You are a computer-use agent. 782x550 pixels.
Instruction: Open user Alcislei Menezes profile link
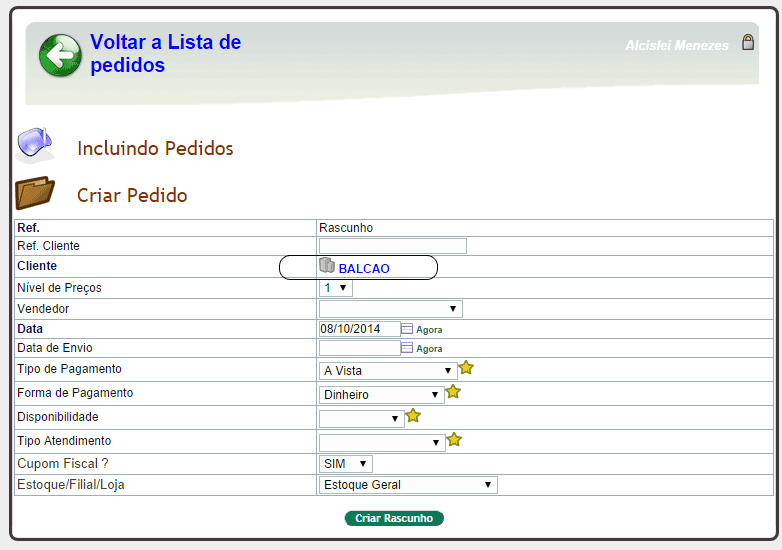click(677, 45)
